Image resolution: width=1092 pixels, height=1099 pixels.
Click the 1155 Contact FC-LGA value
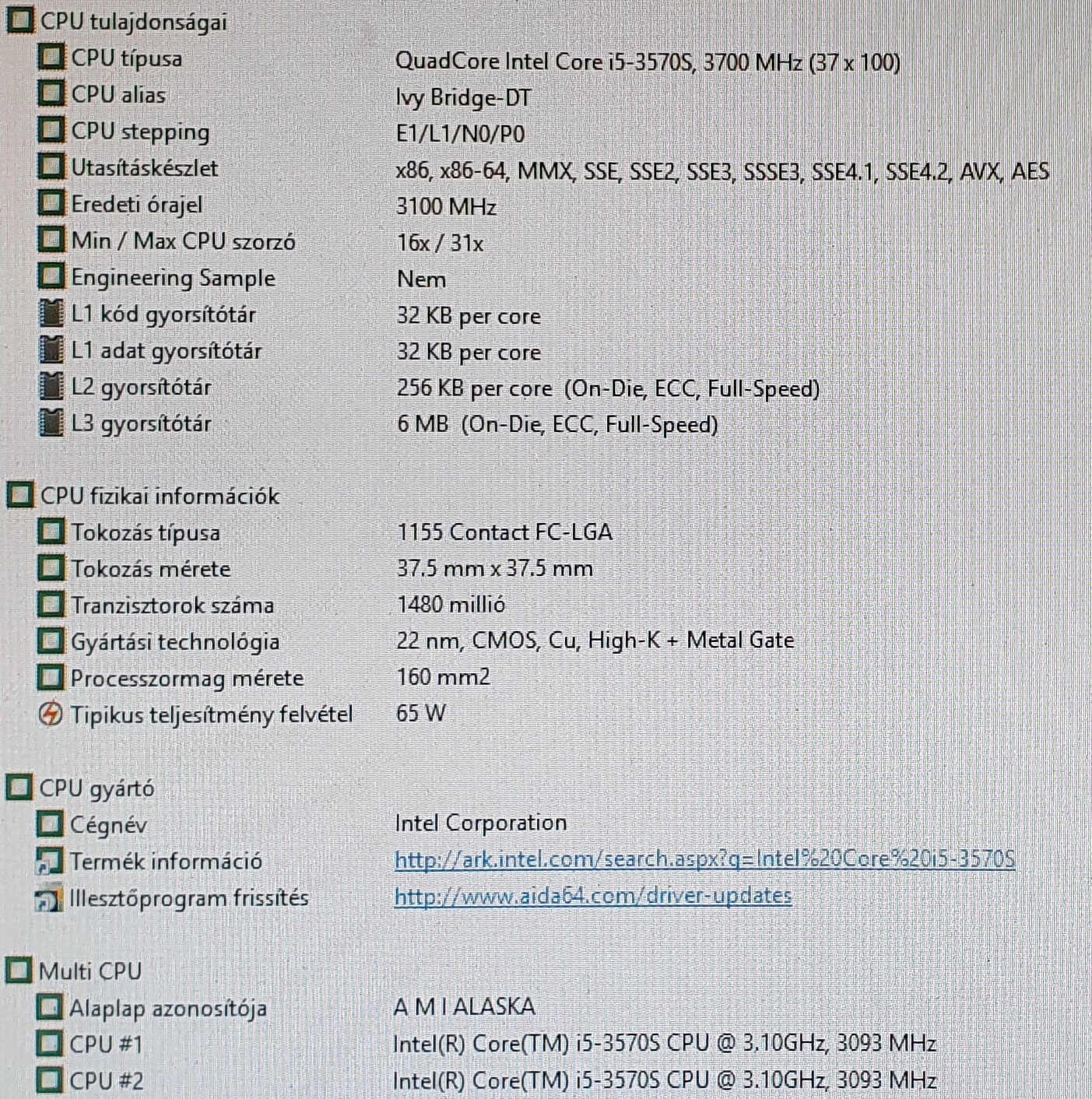click(504, 532)
